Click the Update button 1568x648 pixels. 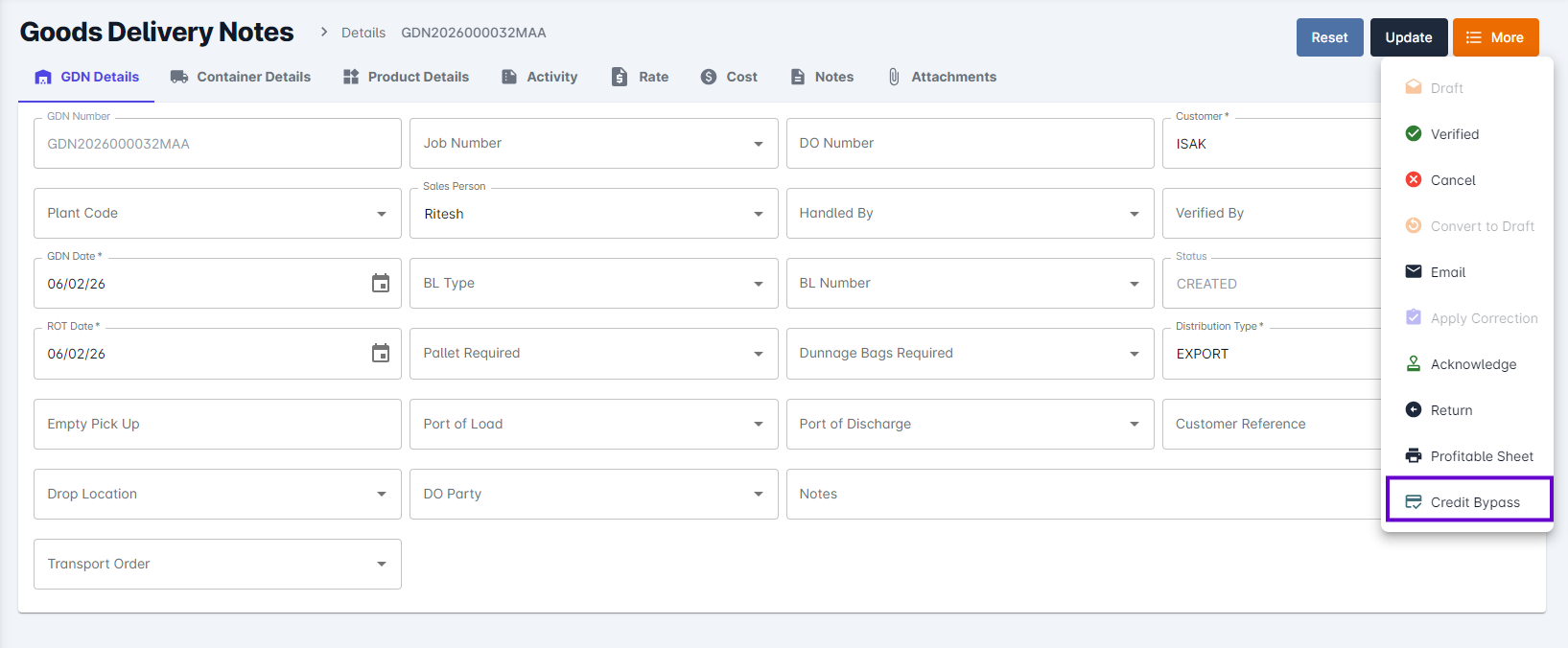click(x=1408, y=37)
